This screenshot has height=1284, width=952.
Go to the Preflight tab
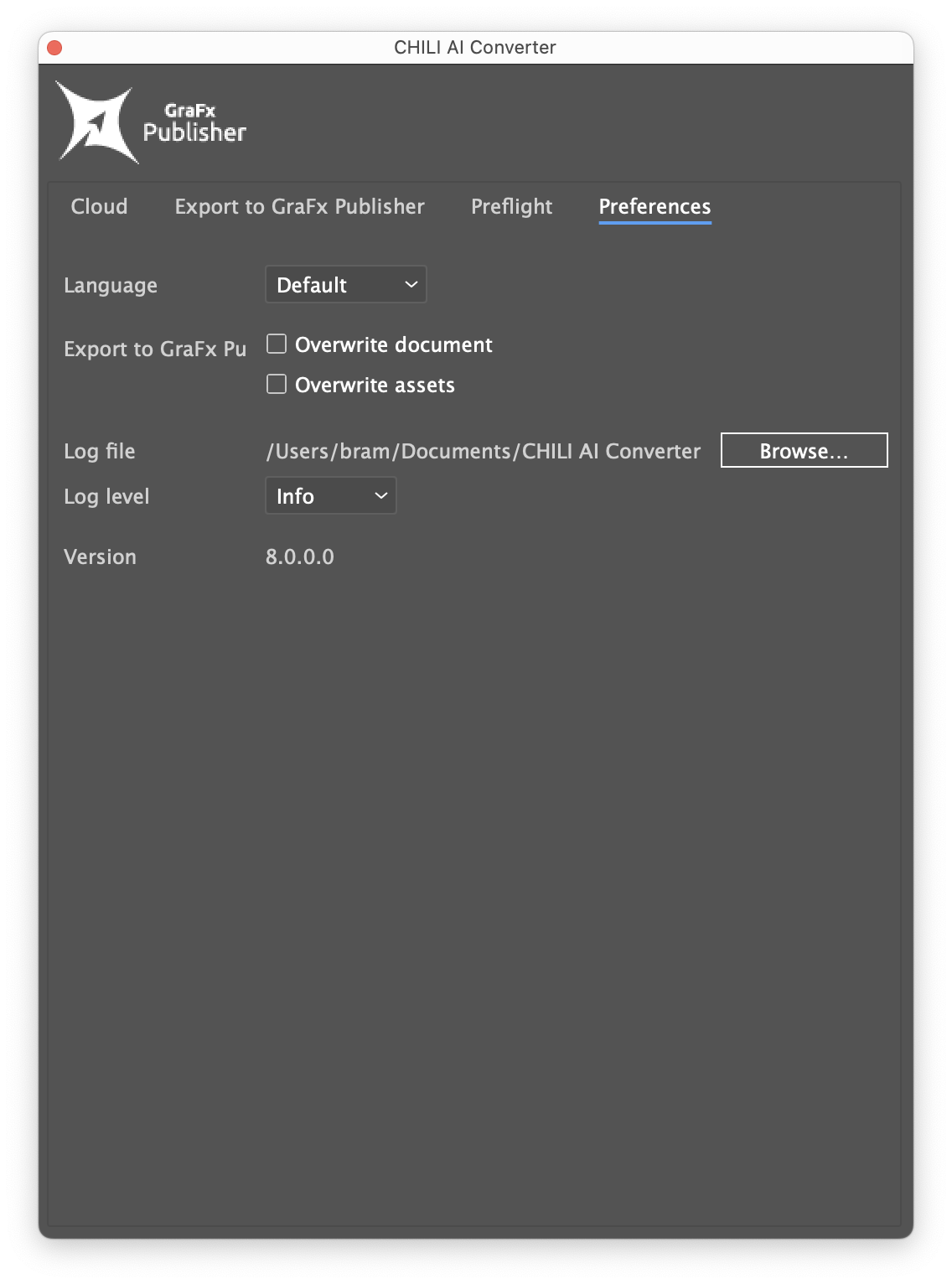(511, 206)
